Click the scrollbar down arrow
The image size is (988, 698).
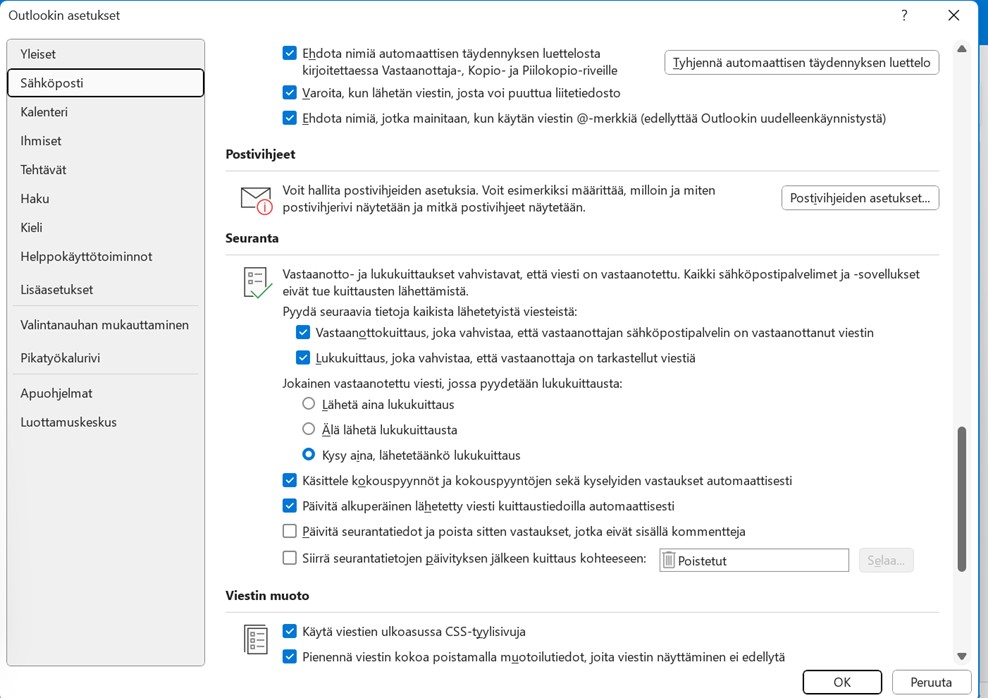962,656
